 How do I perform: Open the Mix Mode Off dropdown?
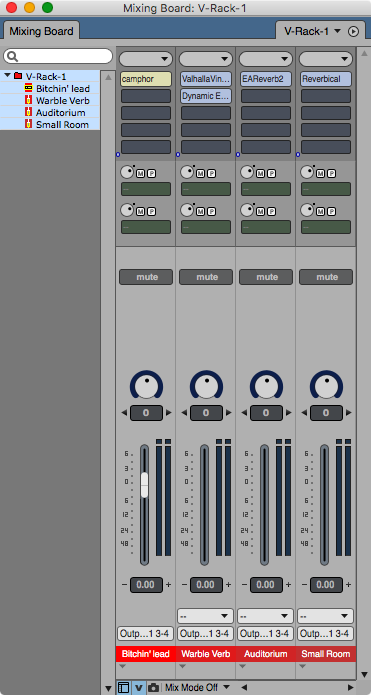point(198,687)
